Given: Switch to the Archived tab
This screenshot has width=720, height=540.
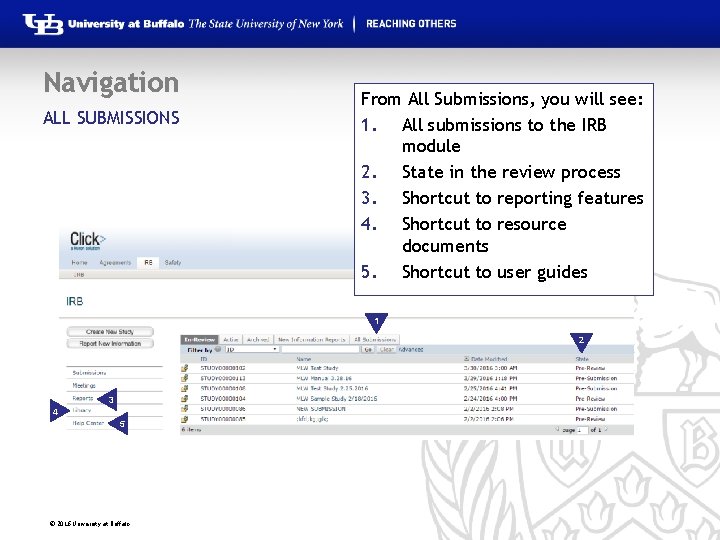Looking at the screenshot, I should click(x=258, y=339).
